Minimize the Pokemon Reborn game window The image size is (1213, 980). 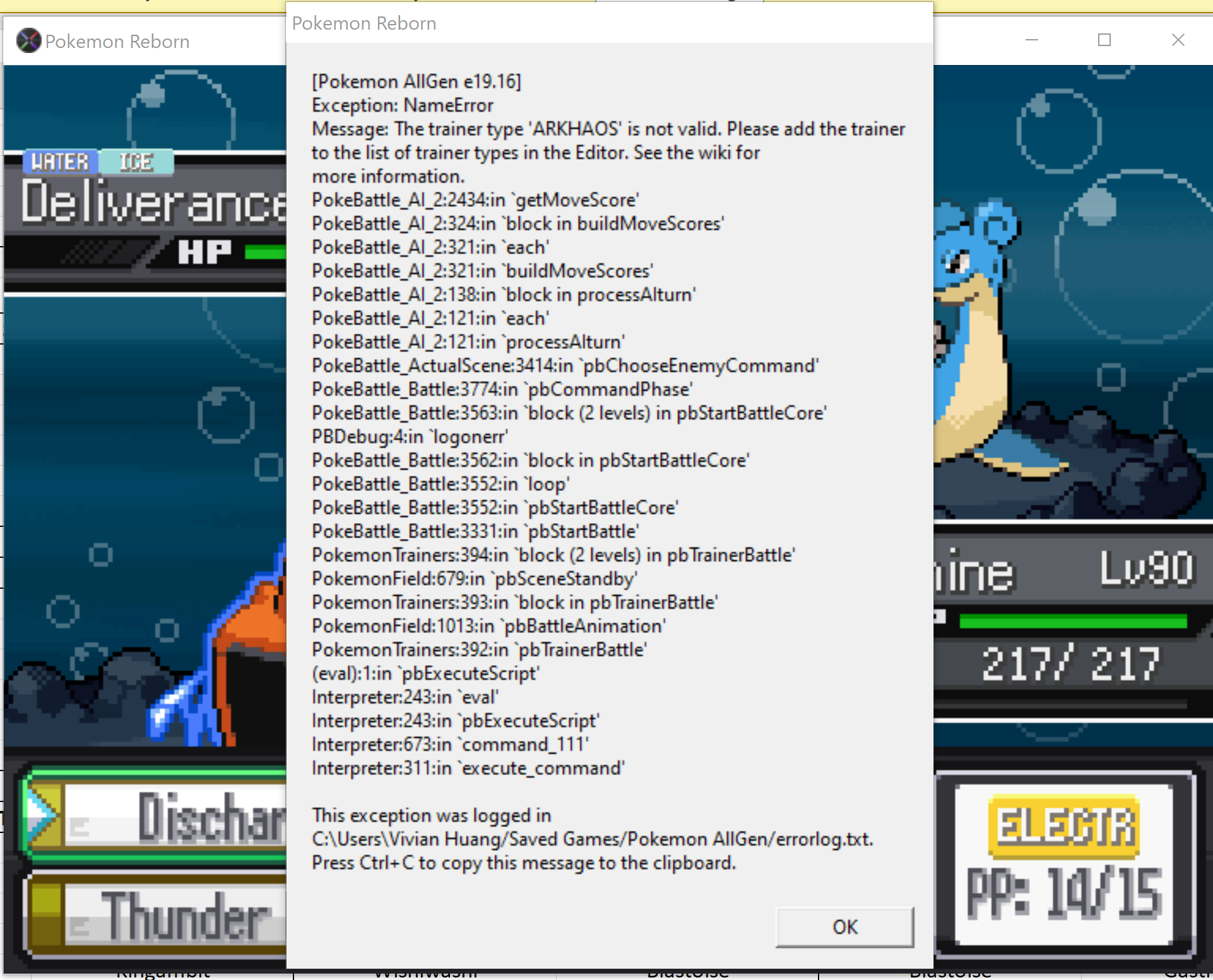1032,40
